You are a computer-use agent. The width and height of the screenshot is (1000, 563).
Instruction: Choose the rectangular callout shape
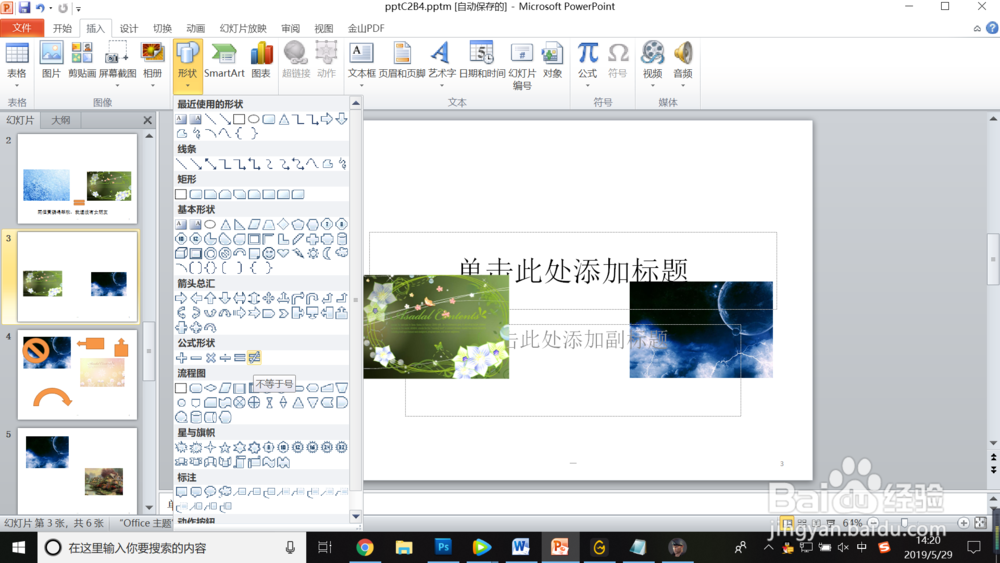pyautogui.click(x=182, y=492)
